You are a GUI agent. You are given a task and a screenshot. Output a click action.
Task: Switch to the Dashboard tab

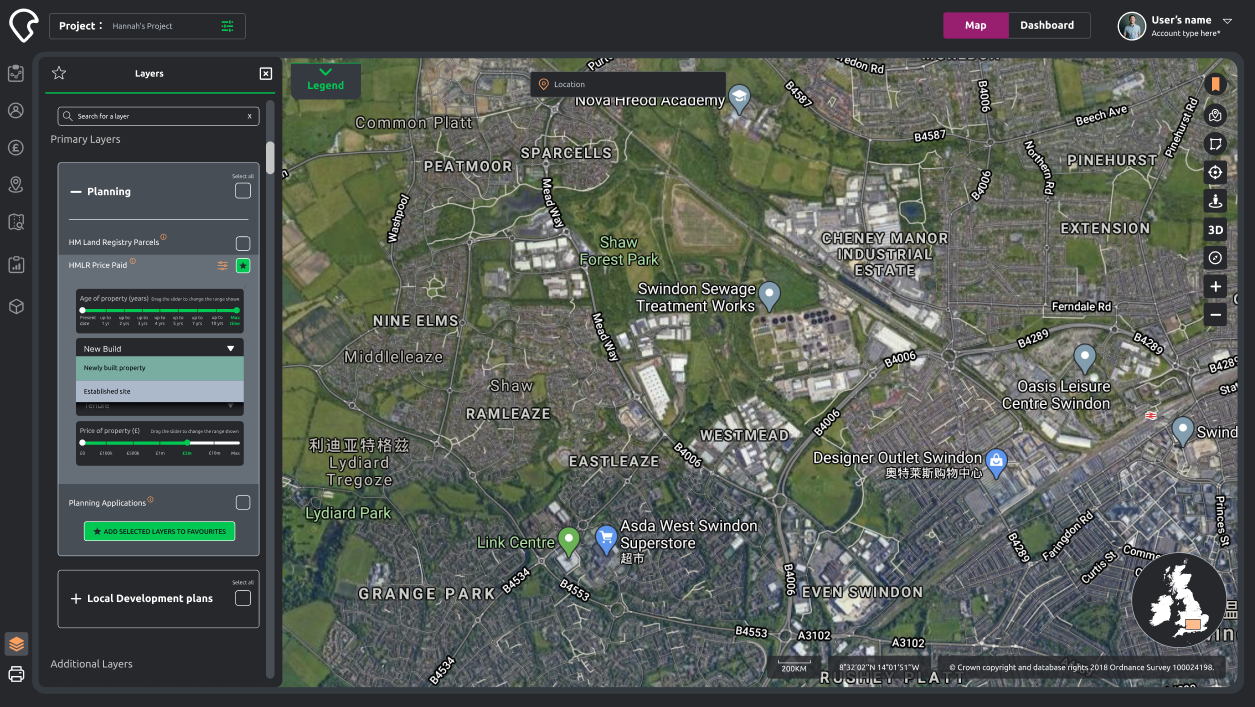click(1047, 25)
